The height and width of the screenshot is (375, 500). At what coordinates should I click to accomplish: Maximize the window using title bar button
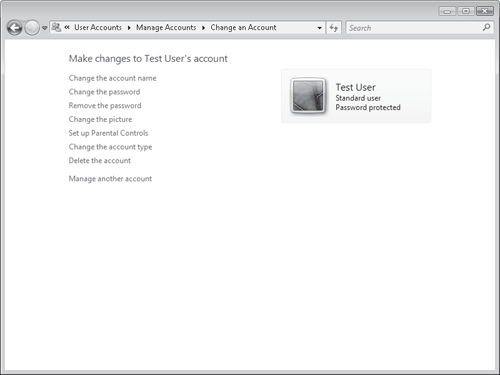pos(466,11)
